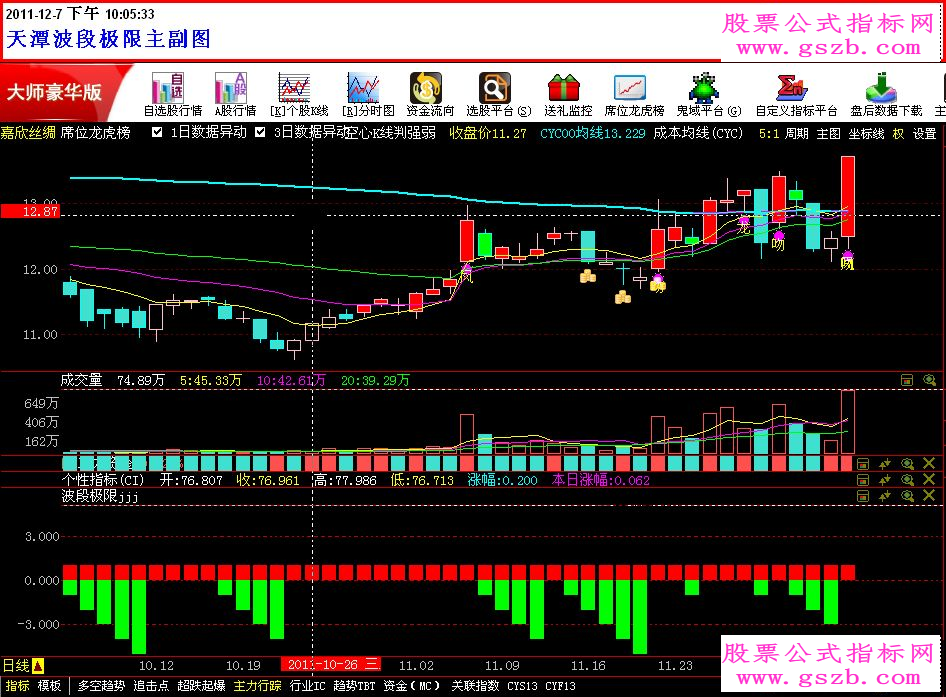Click the window icon in the 个性指标(CI) row
This screenshot has height=697, width=946.
pos(863,480)
